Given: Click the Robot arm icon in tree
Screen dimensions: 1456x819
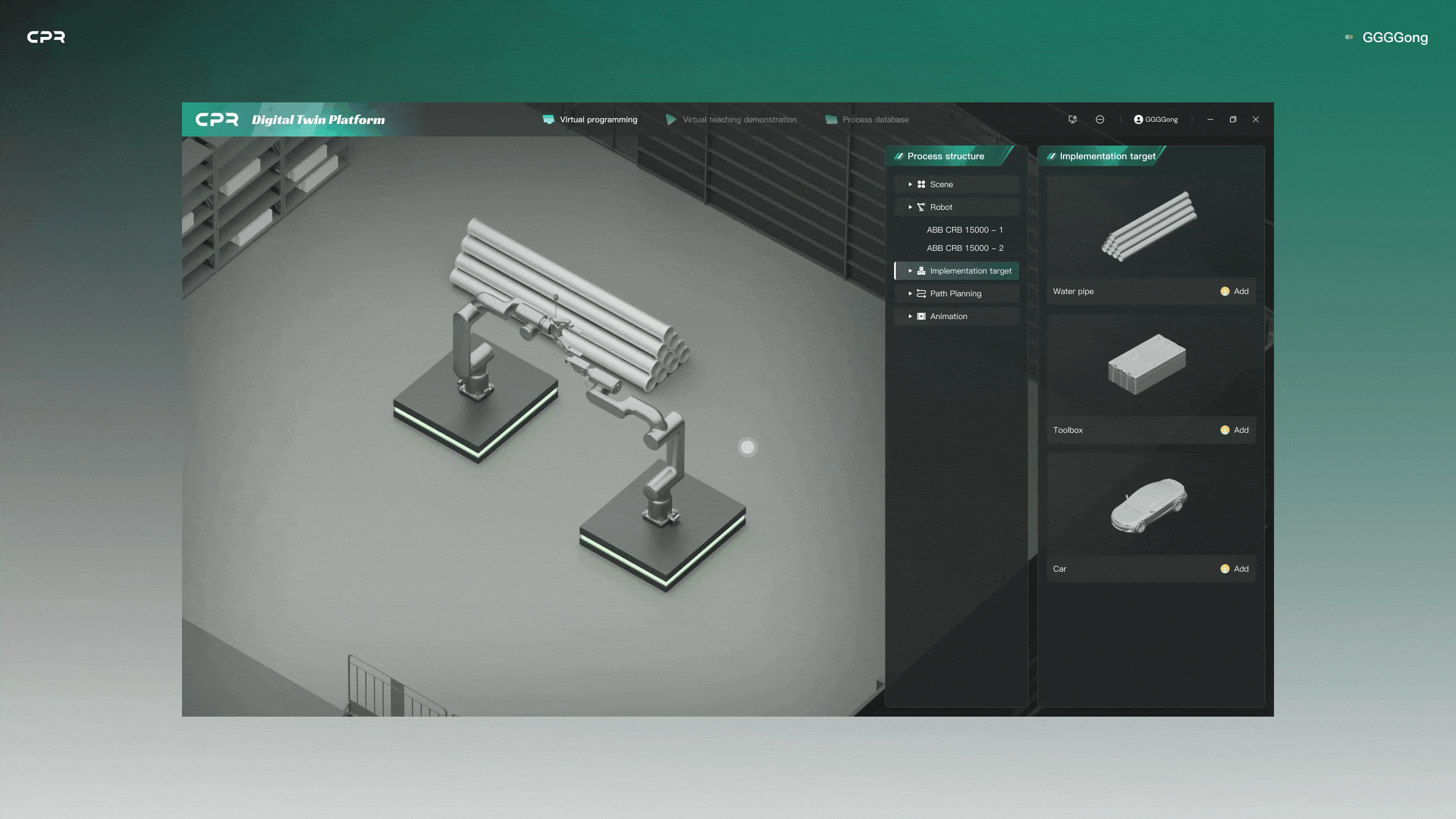Looking at the screenshot, I should [921, 207].
